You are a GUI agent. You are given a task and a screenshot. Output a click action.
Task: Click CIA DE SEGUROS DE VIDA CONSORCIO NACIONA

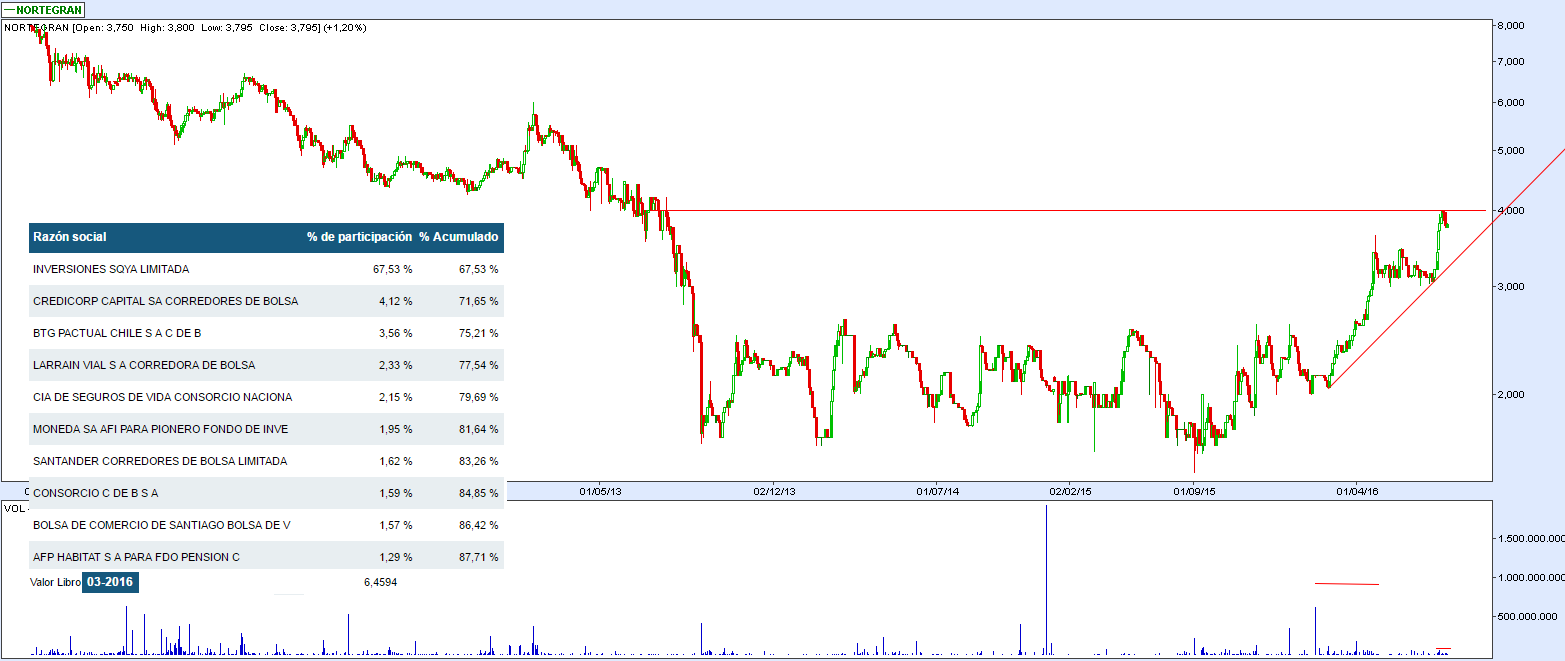(x=163, y=397)
